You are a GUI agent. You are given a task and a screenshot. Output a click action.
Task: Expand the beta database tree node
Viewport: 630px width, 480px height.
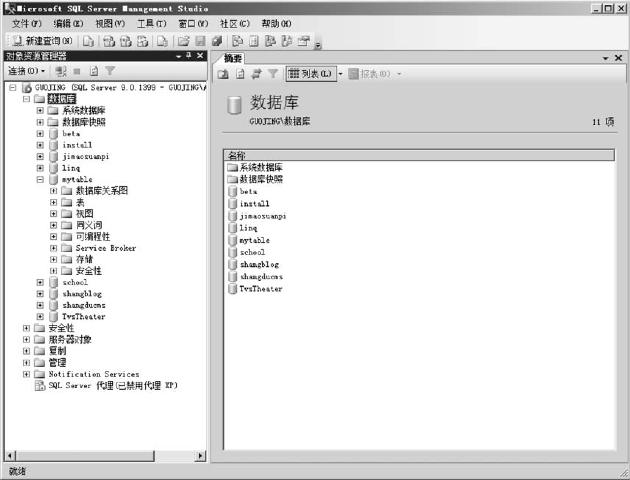point(40,133)
